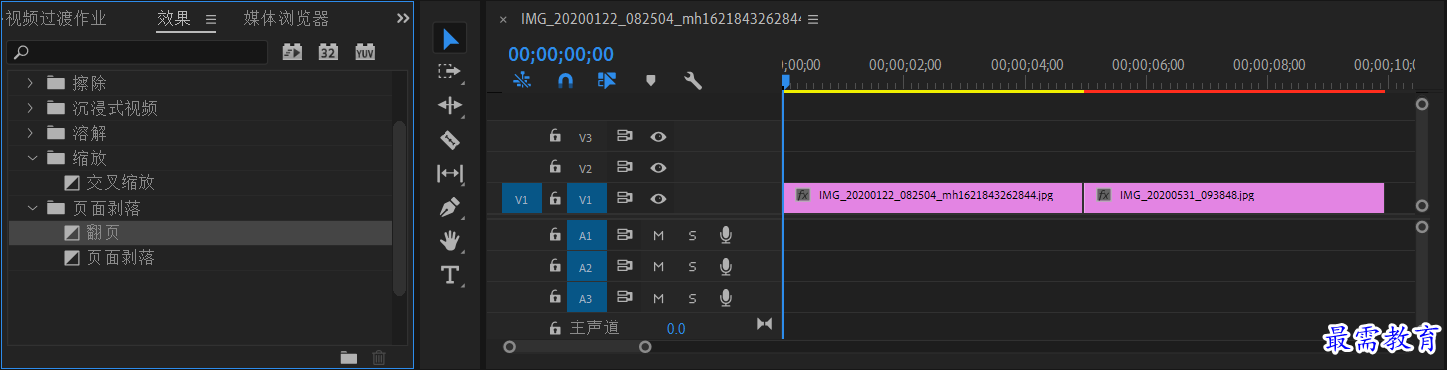Close the sequence tab
Screen dimensions: 1447x370
tap(503, 19)
